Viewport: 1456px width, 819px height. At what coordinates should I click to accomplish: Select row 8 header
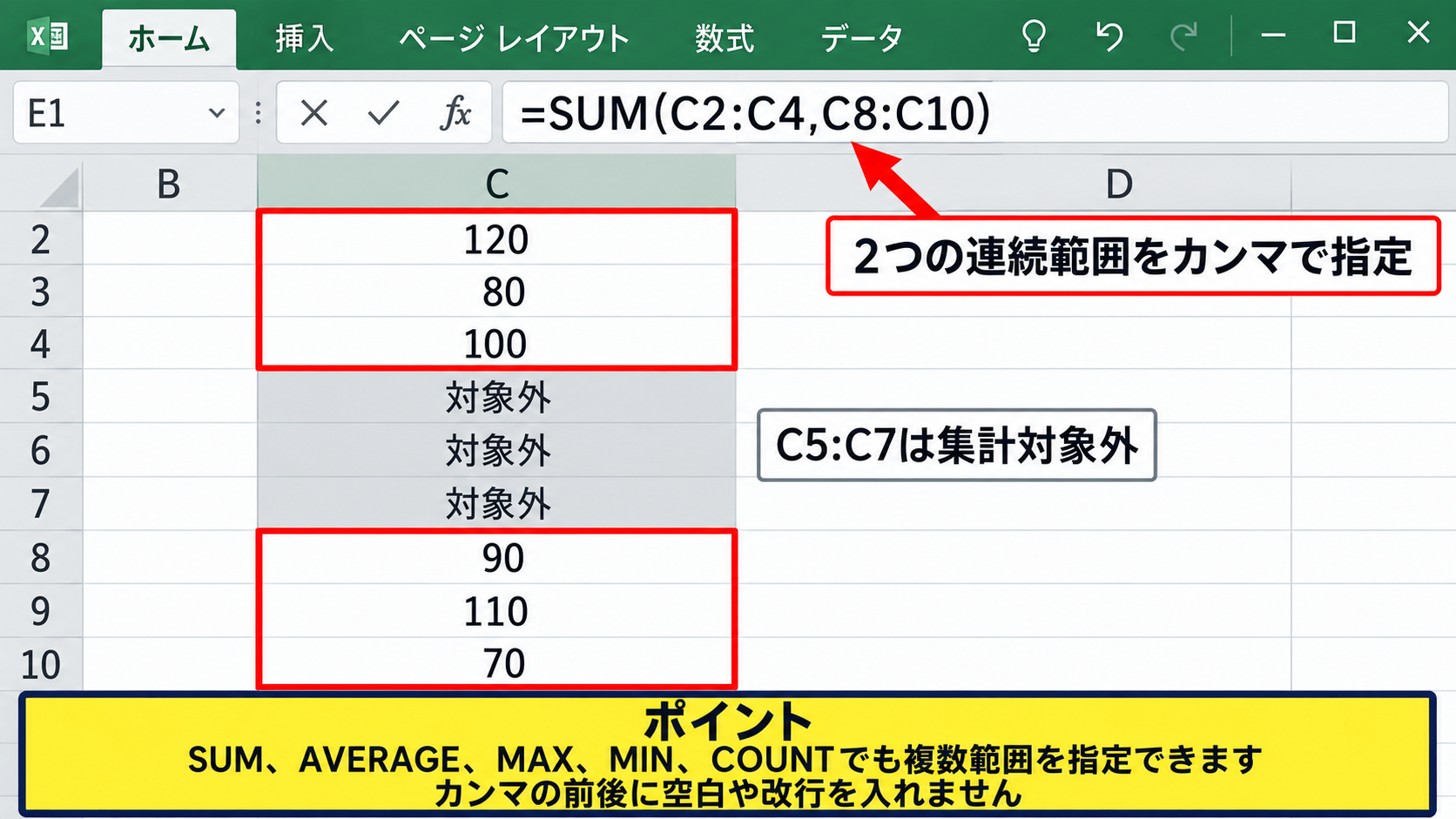(41, 557)
